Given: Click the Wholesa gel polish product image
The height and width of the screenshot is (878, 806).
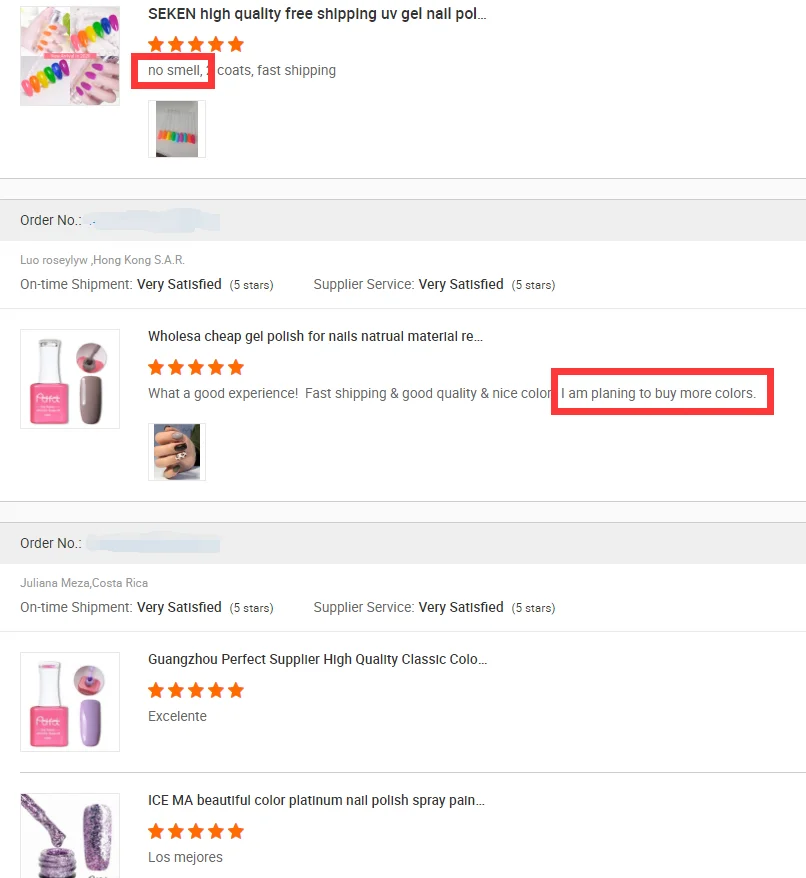Looking at the screenshot, I should point(70,379).
